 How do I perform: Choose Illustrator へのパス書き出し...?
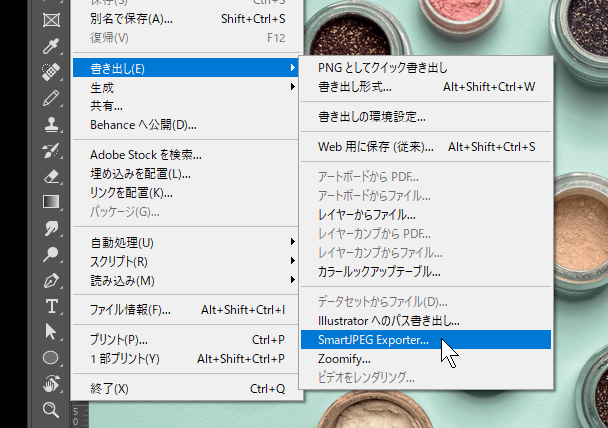click(426, 321)
